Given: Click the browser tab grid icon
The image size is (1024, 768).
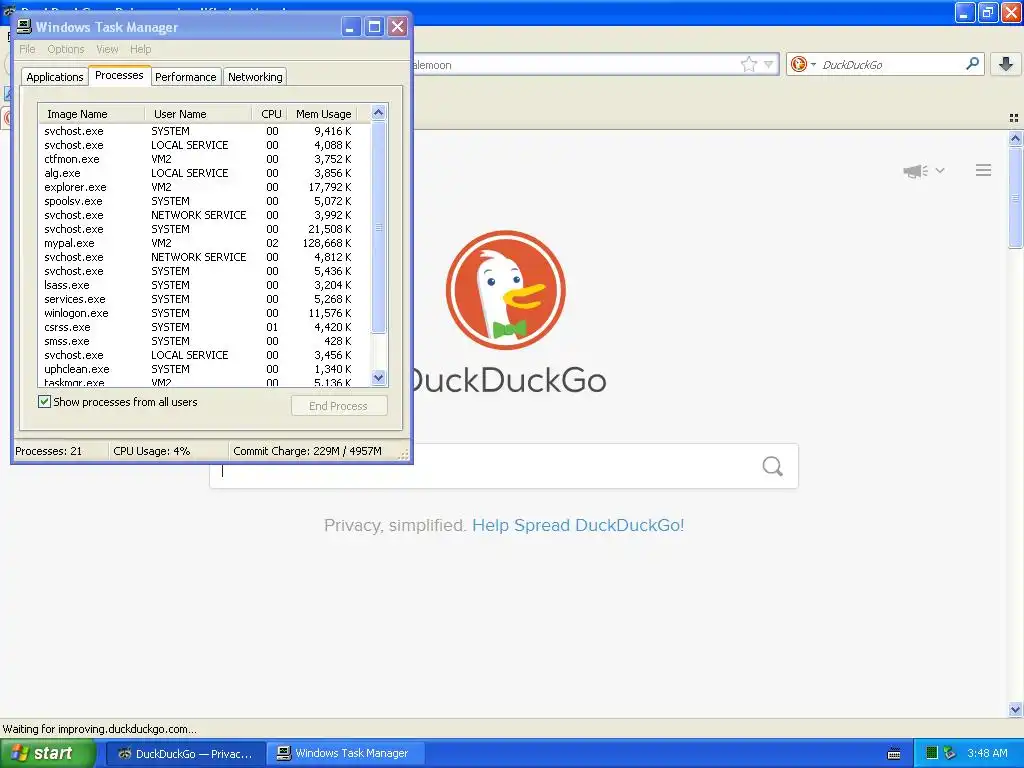Looking at the screenshot, I should 1014,118.
